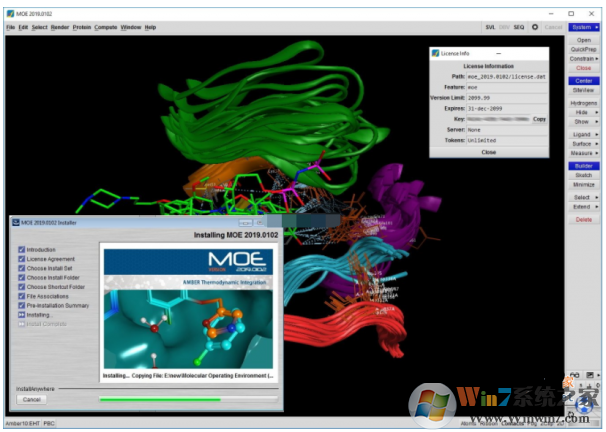The image size is (606, 432).
Task: Open the Sketch tool
Action: [584, 175]
